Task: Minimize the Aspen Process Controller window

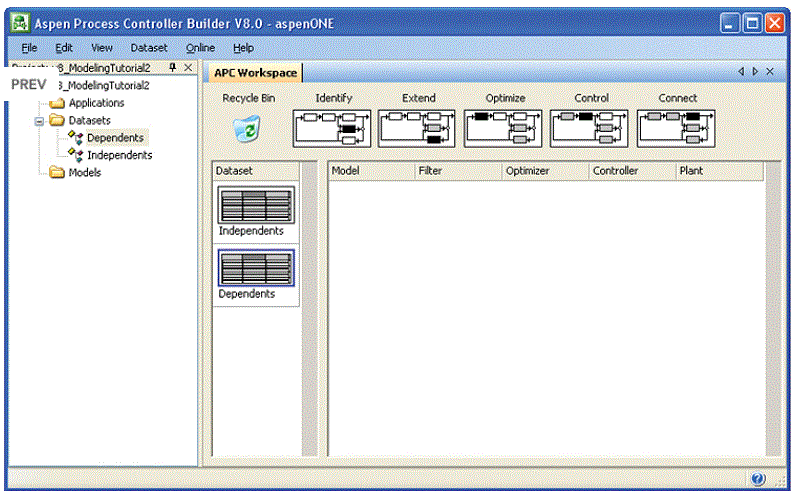Action: pos(730,23)
